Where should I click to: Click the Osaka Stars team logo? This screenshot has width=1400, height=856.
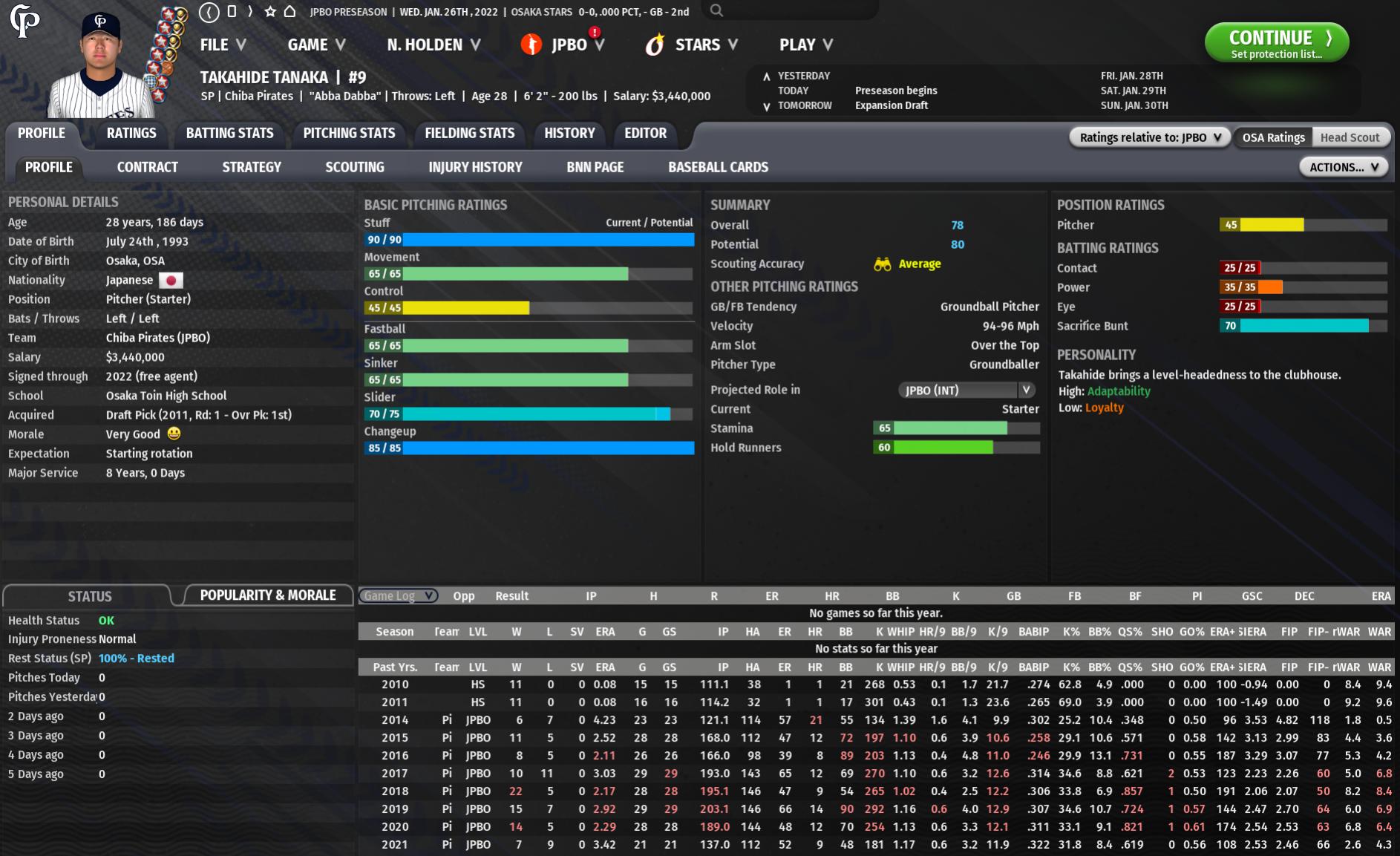(x=655, y=45)
